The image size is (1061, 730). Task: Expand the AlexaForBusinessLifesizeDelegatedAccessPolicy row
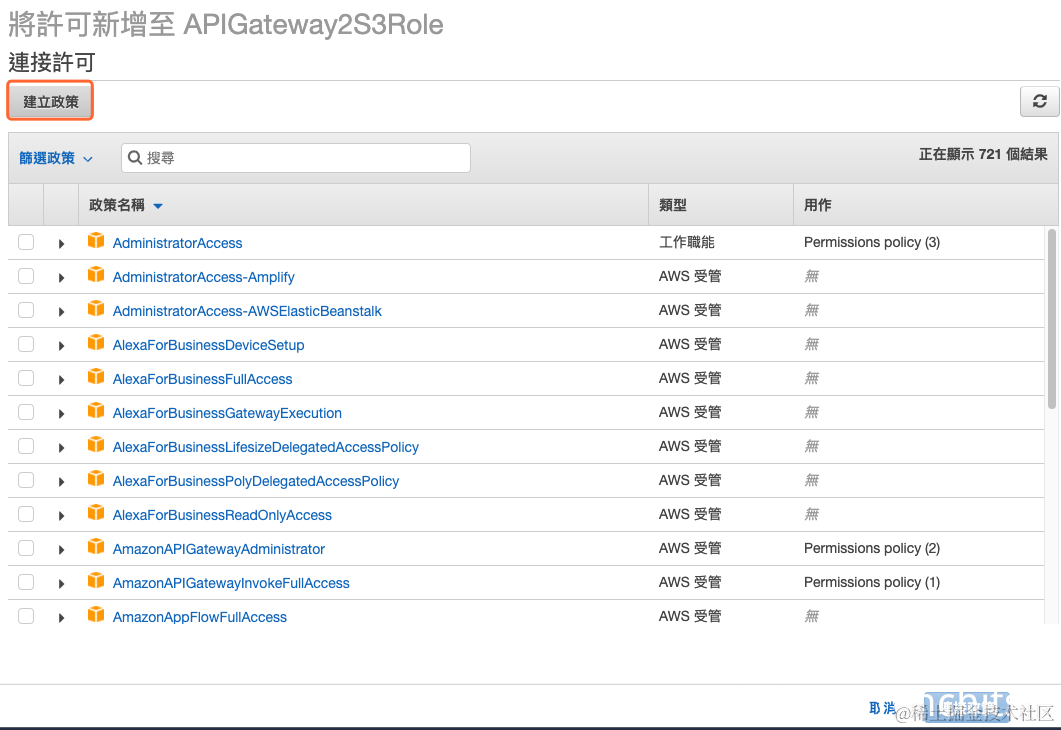coord(61,448)
